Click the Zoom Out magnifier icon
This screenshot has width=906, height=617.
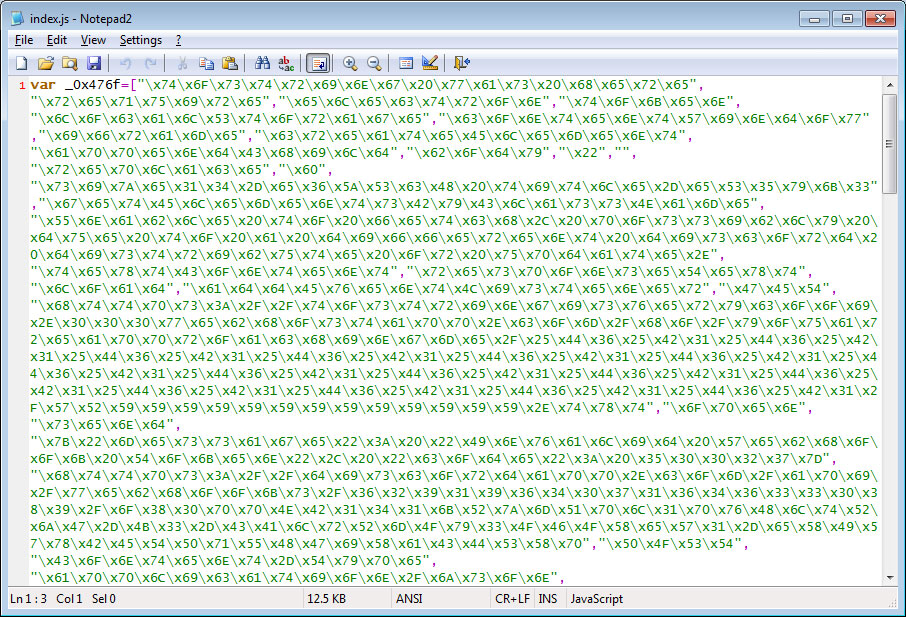374,63
